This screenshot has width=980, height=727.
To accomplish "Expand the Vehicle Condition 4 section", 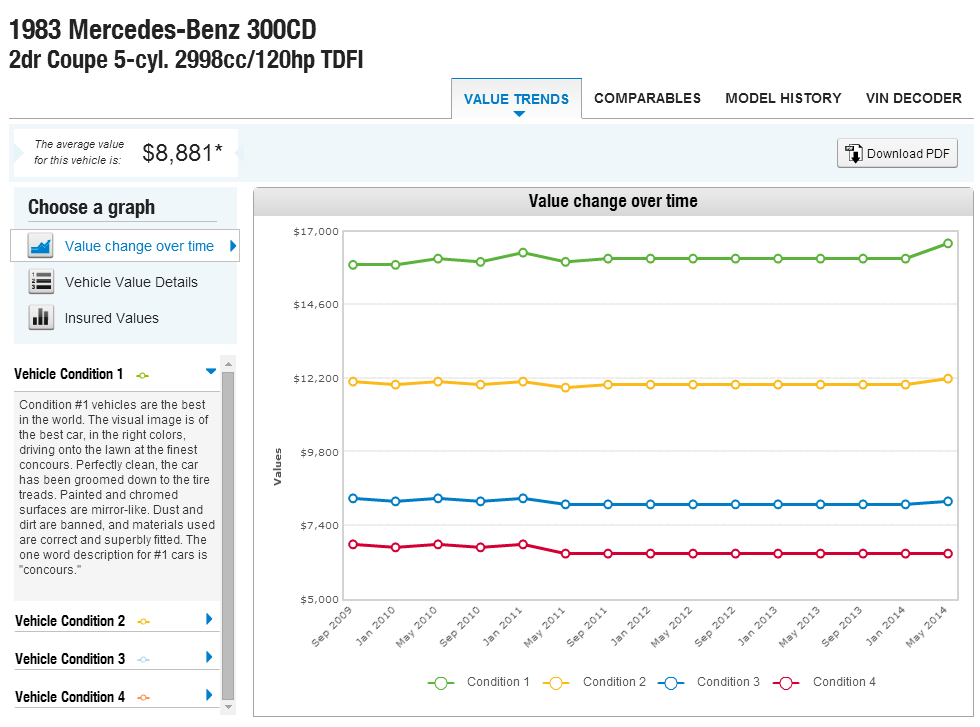I will pyautogui.click(x=209, y=695).
